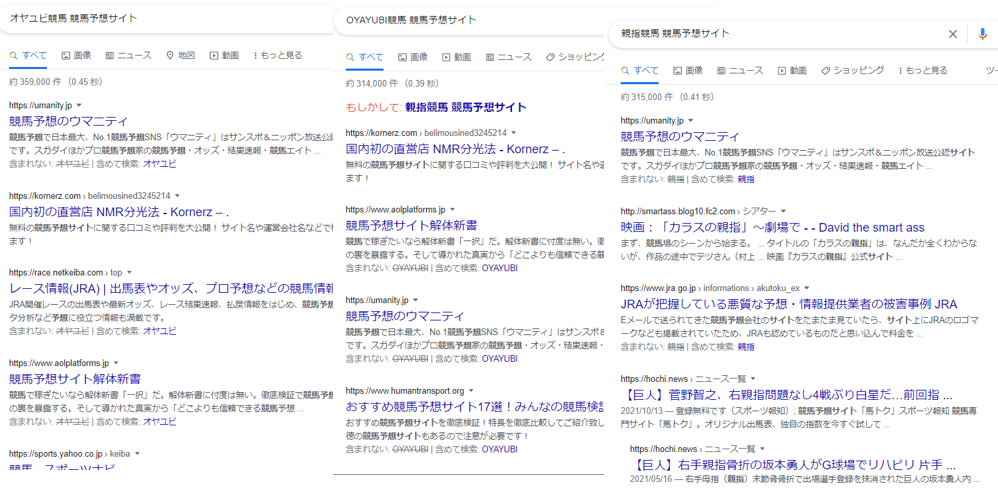The height and width of the screenshot is (492, 998).
Task: Open the humantransport.org URL dropdown arrow
Action: [x=472, y=390]
